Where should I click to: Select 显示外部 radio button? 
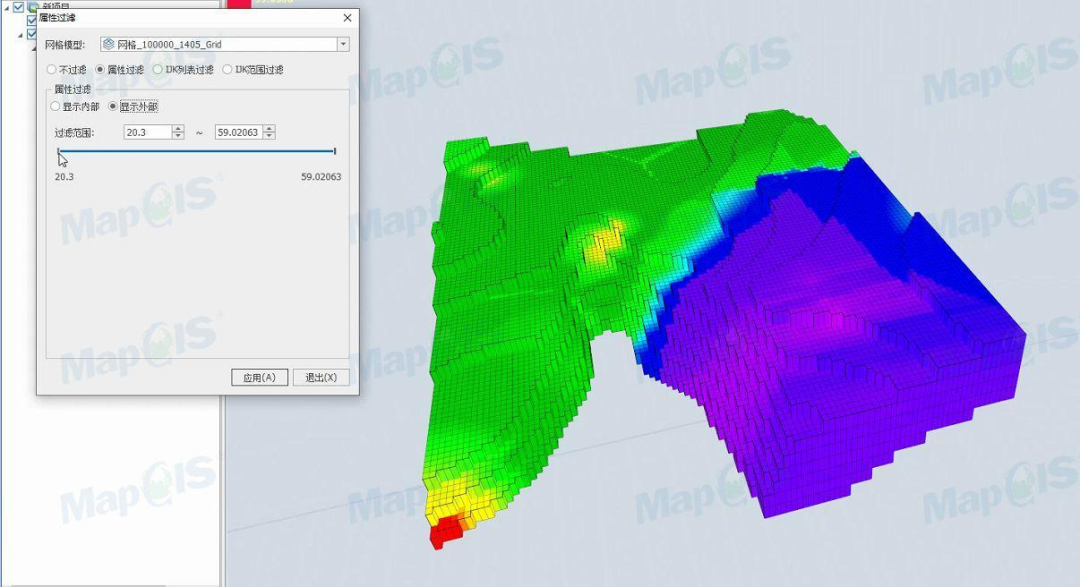pos(113,107)
